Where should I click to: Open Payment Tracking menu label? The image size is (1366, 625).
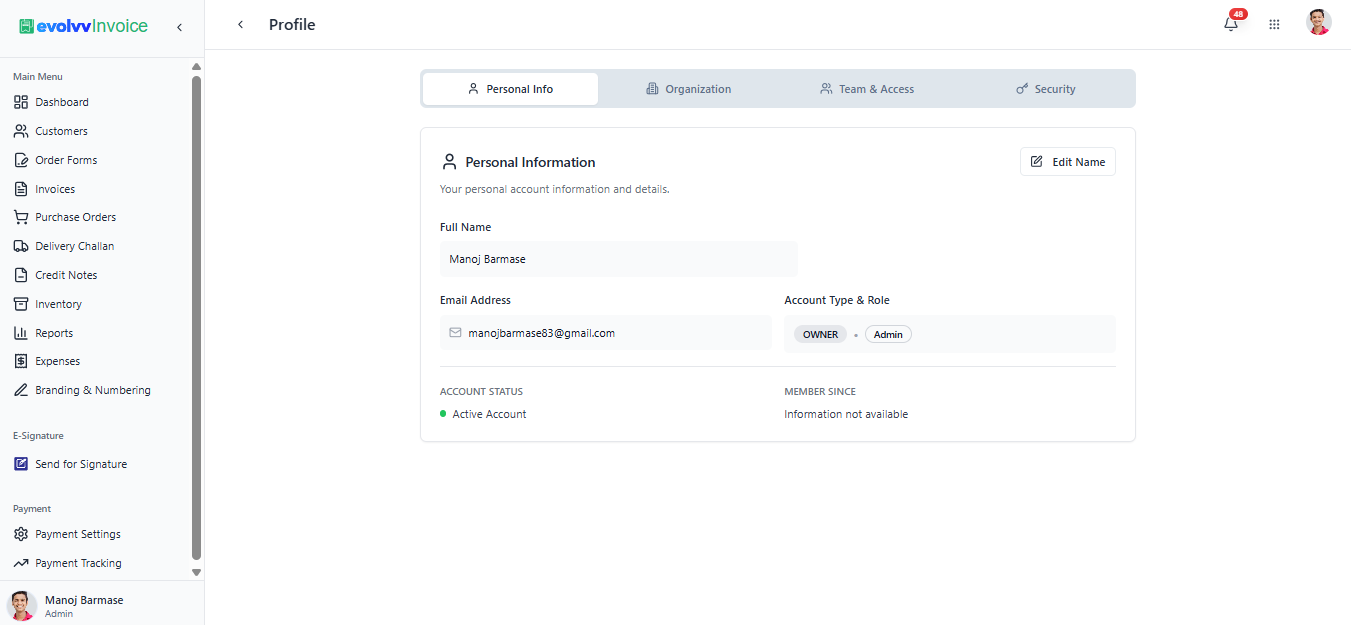(78, 563)
